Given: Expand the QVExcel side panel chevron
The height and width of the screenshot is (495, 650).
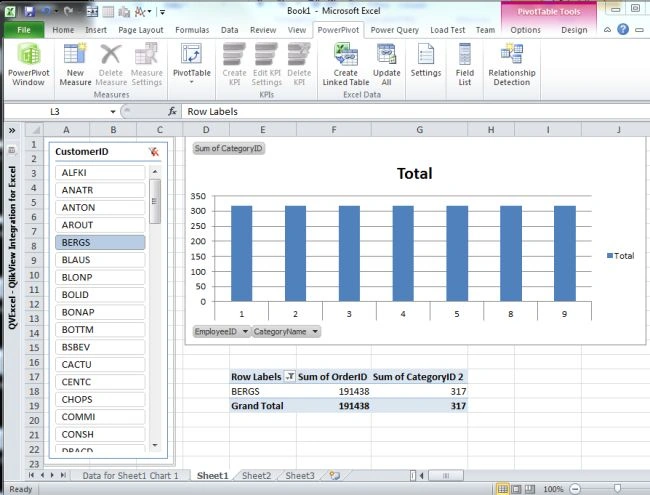Looking at the screenshot, I should pyautogui.click(x=12, y=131).
